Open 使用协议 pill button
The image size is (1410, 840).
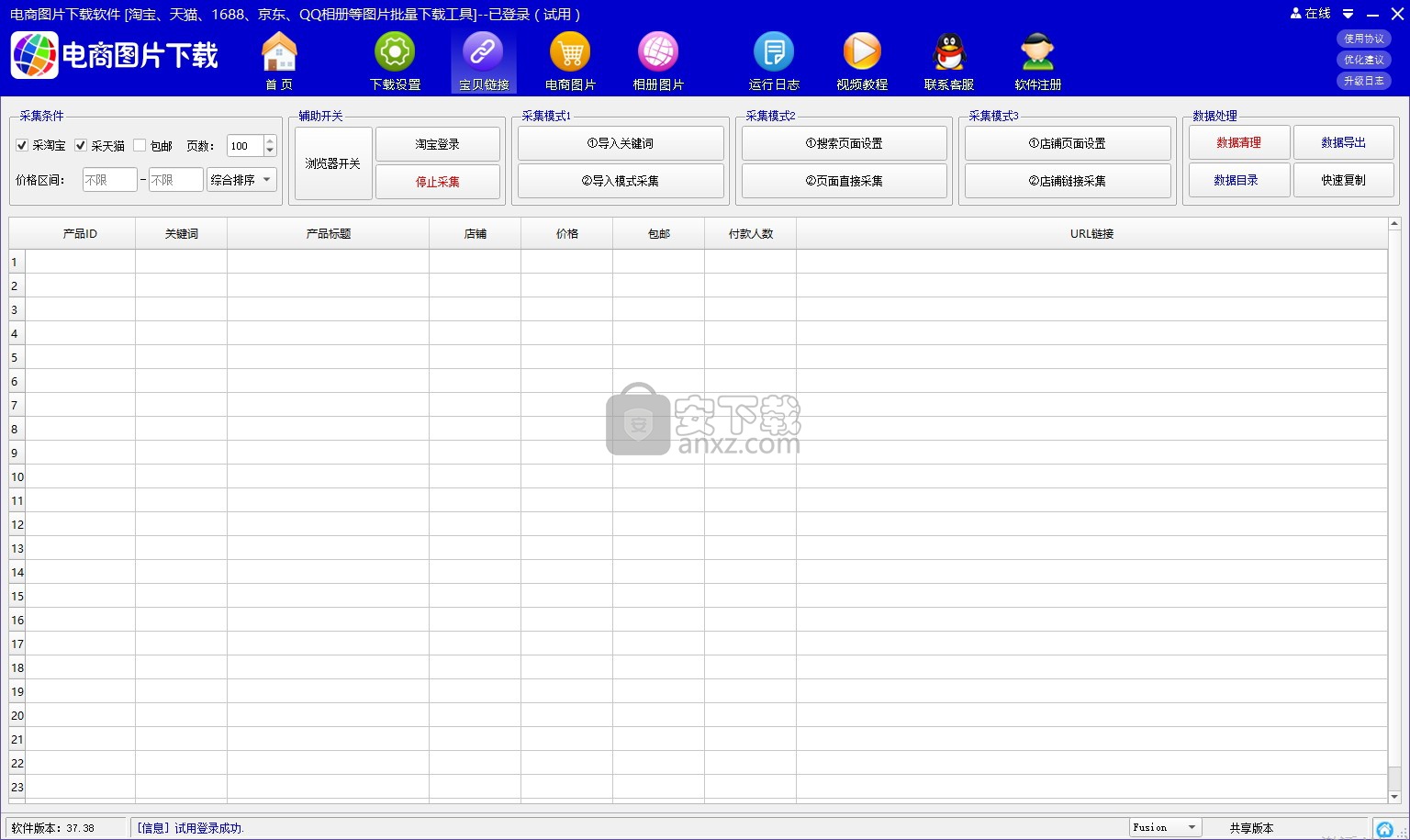pyautogui.click(x=1364, y=39)
